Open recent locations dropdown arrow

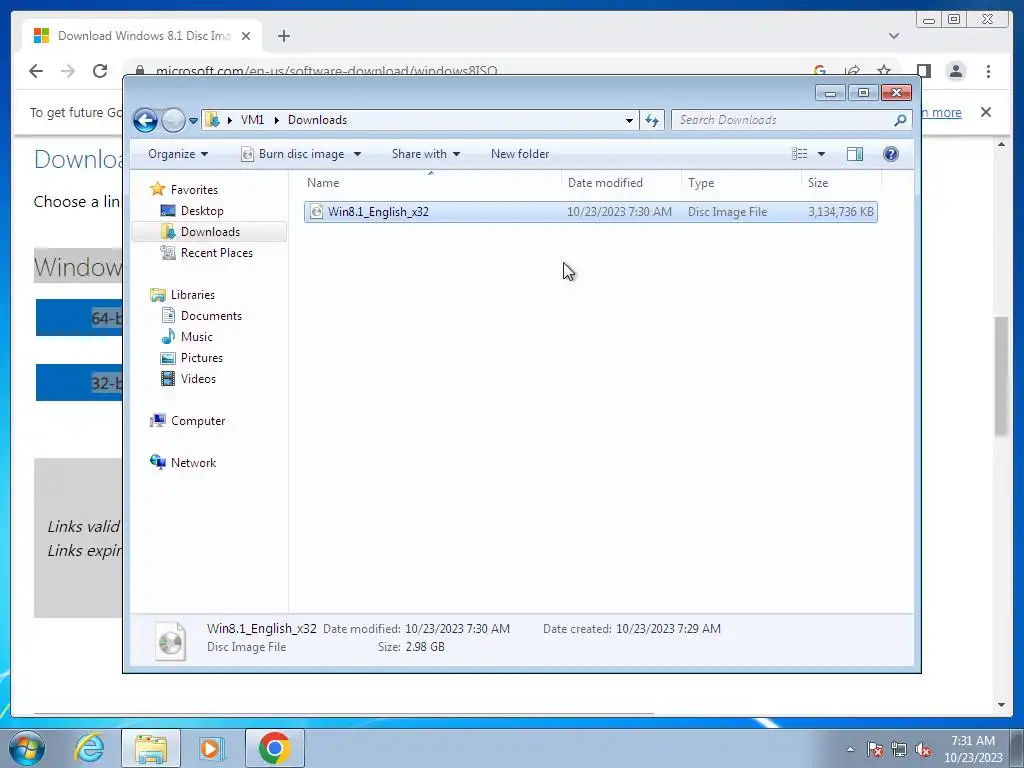[193, 121]
